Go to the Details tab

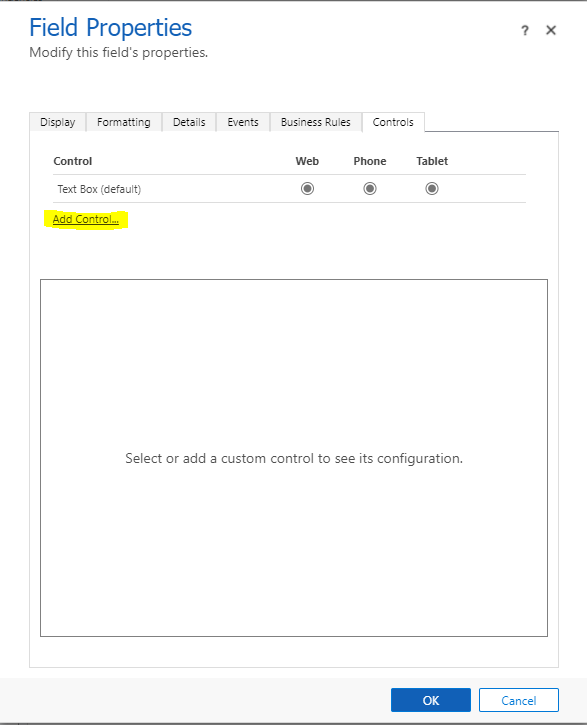(189, 122)
